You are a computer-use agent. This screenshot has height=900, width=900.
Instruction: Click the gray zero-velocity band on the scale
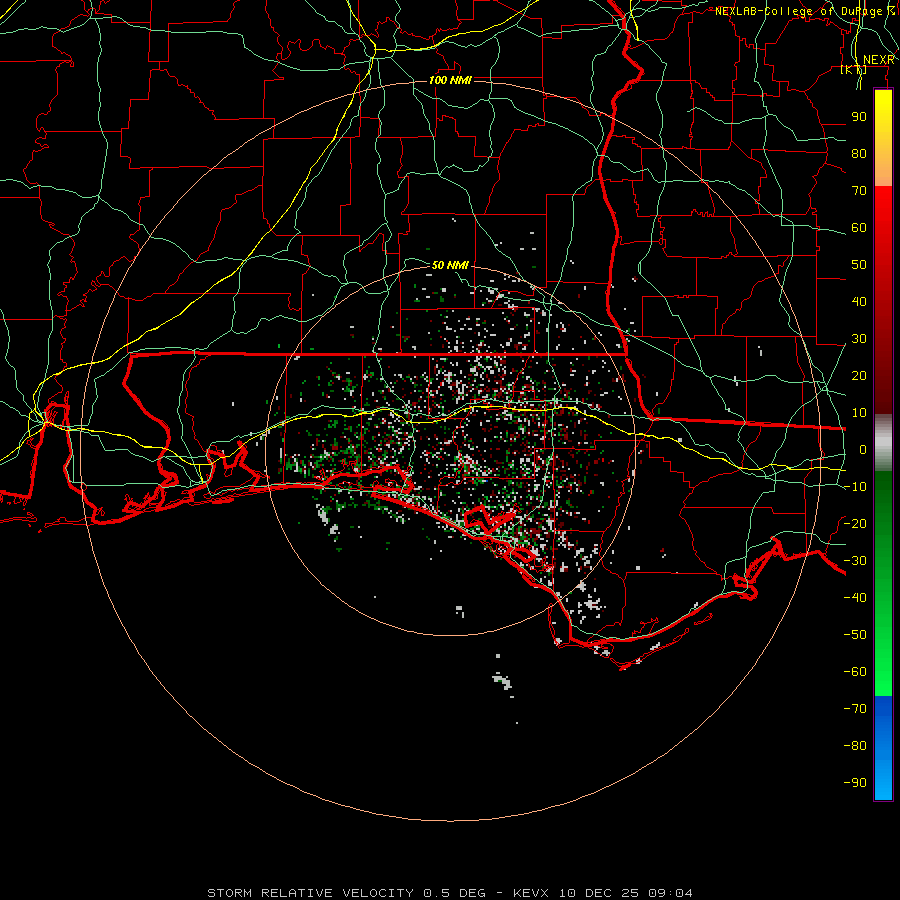click(883, 443)
